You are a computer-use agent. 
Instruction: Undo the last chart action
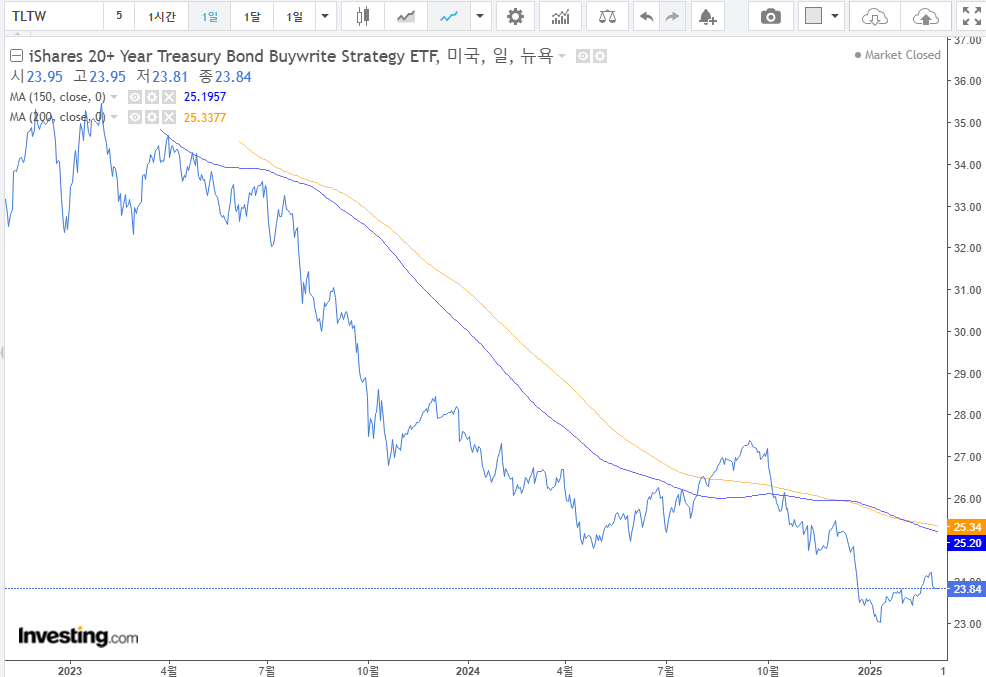[646, 16]
